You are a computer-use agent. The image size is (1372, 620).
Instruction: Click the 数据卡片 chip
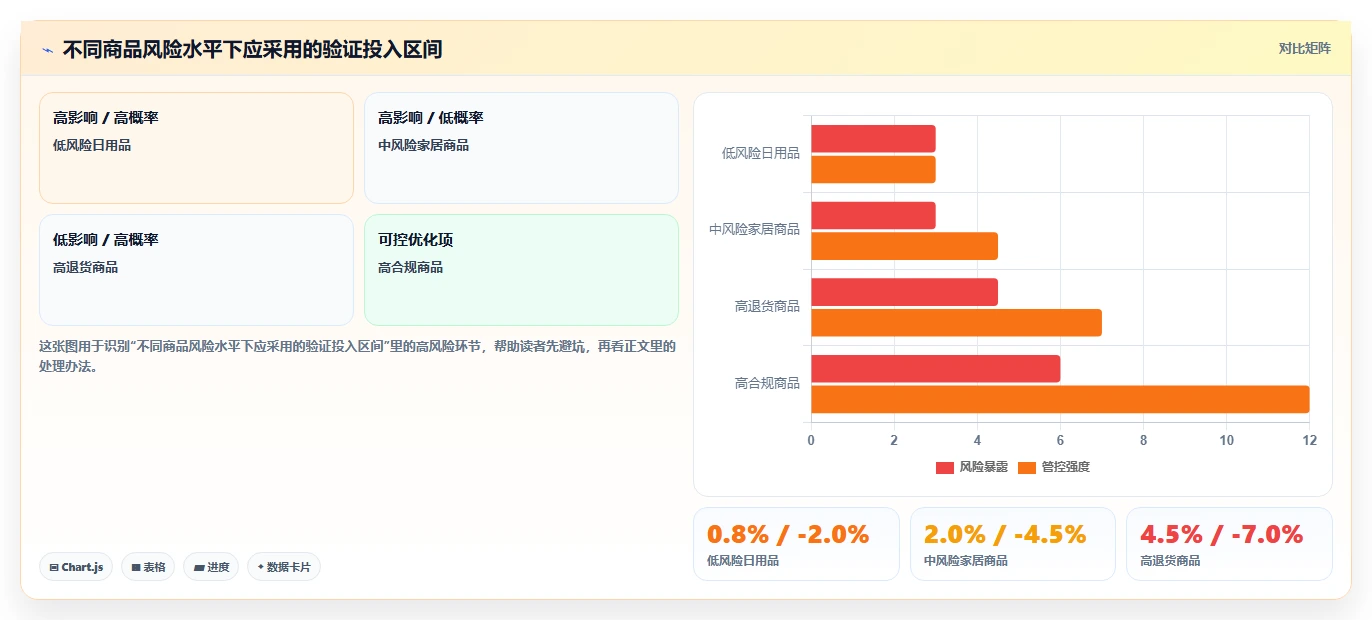[x=284, y=567]
